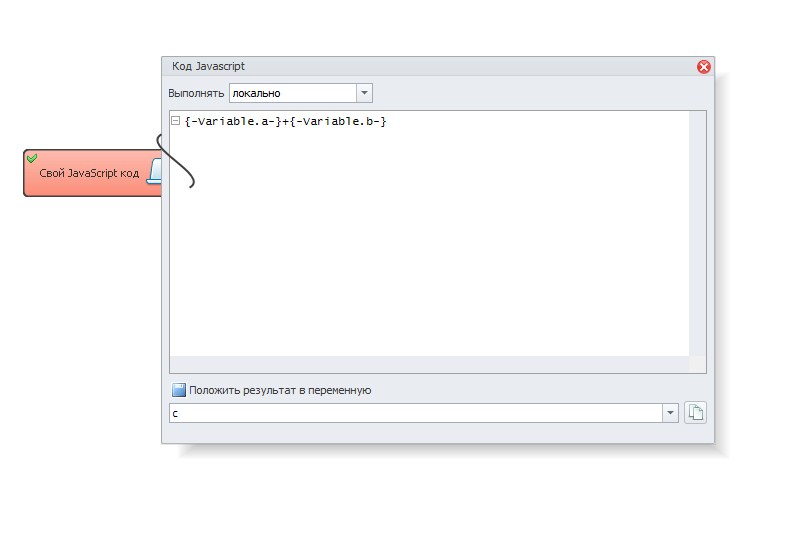The width and height of the screenshot is (800, 536).
Task: Select the Свой JavaScript код action block
Action: pyautogui.click(x=92, y=173)
